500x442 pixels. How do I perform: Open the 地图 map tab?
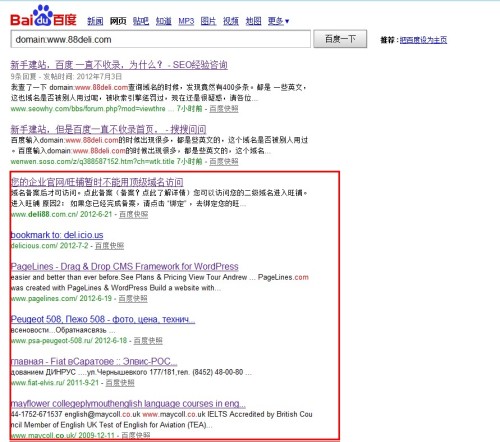point(253,21)
